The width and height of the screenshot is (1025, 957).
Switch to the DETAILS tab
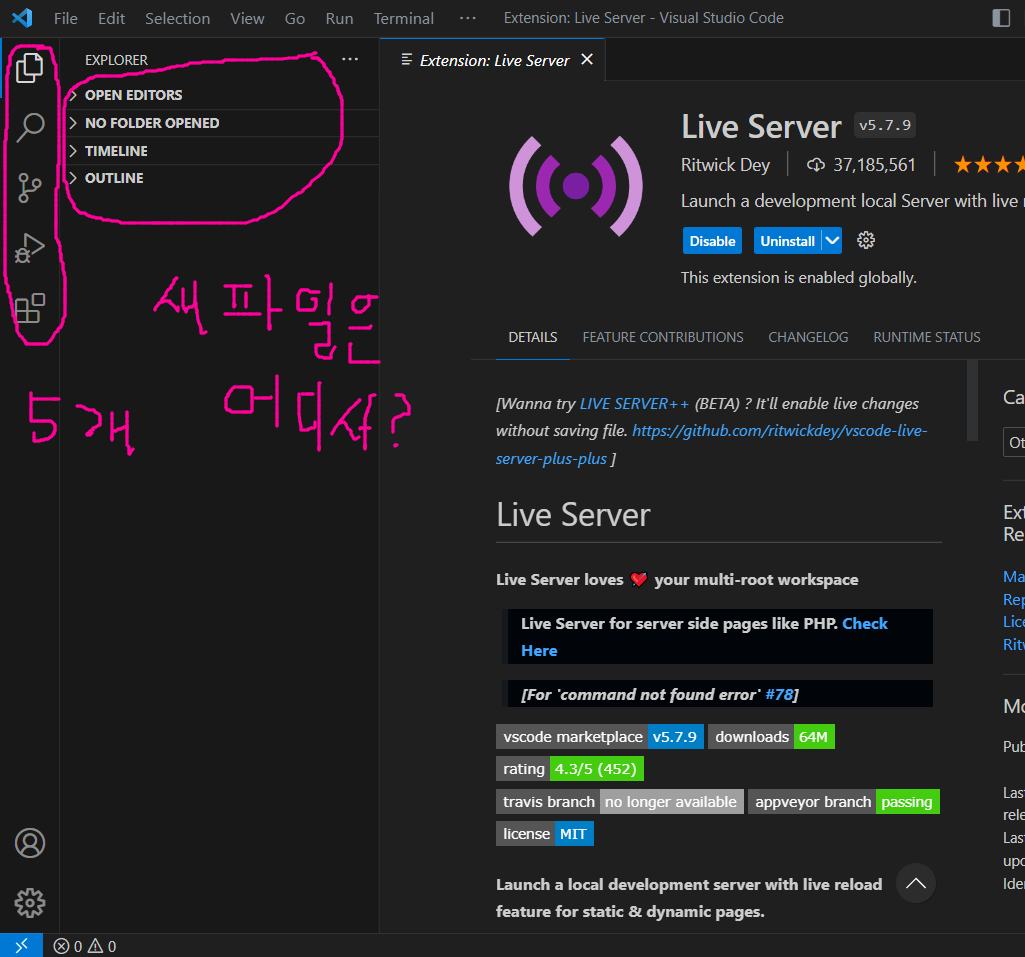(533, 337)
